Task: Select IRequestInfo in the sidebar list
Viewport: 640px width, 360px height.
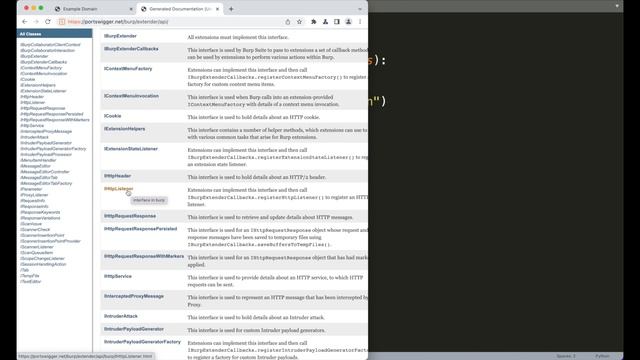Action: pos(32,200)
